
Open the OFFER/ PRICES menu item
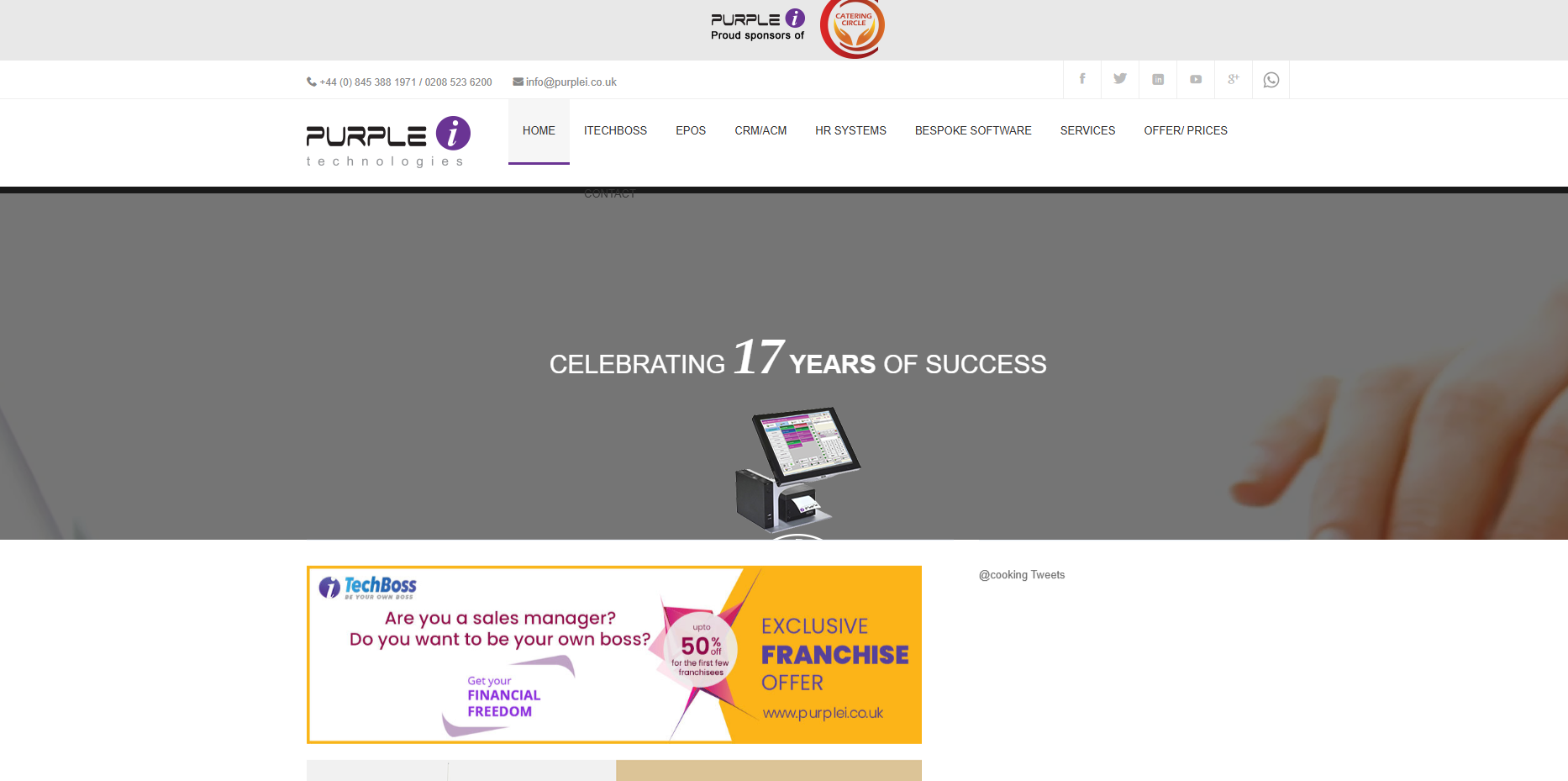pyautogui.click(x=1186, y=131)
